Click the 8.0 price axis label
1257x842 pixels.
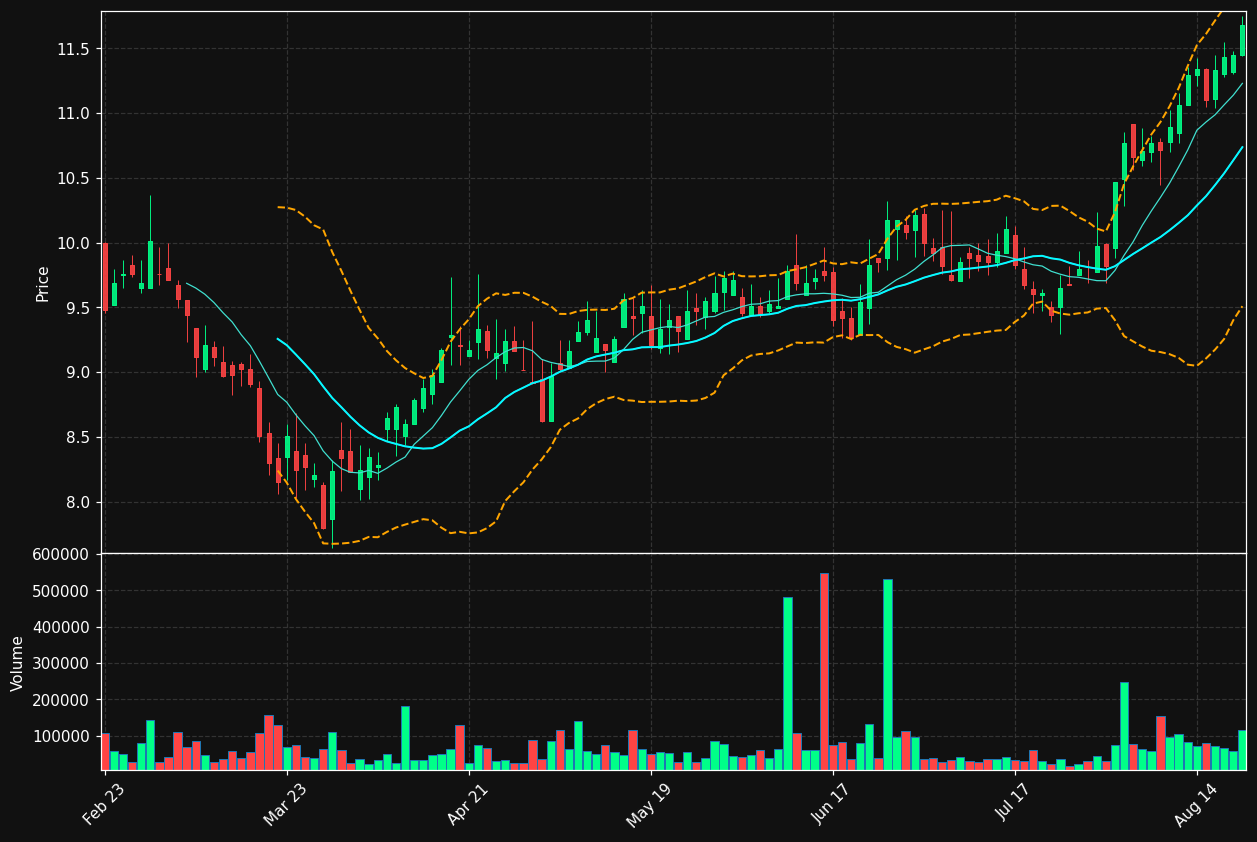click(x=76, y=502)
